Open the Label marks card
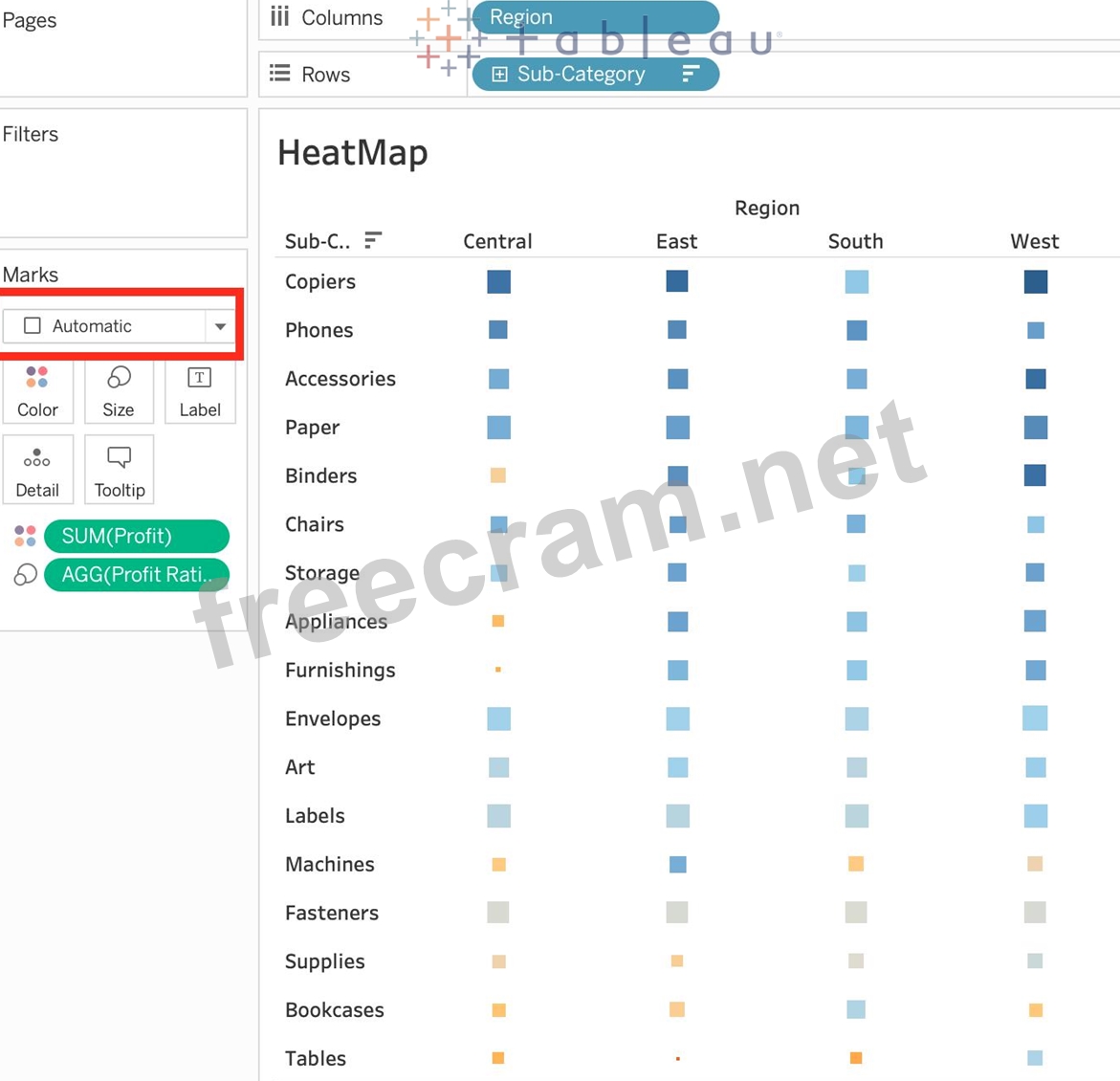Image resolution: width=1120 pixels, height=1081 pixels. click(200, 392)
